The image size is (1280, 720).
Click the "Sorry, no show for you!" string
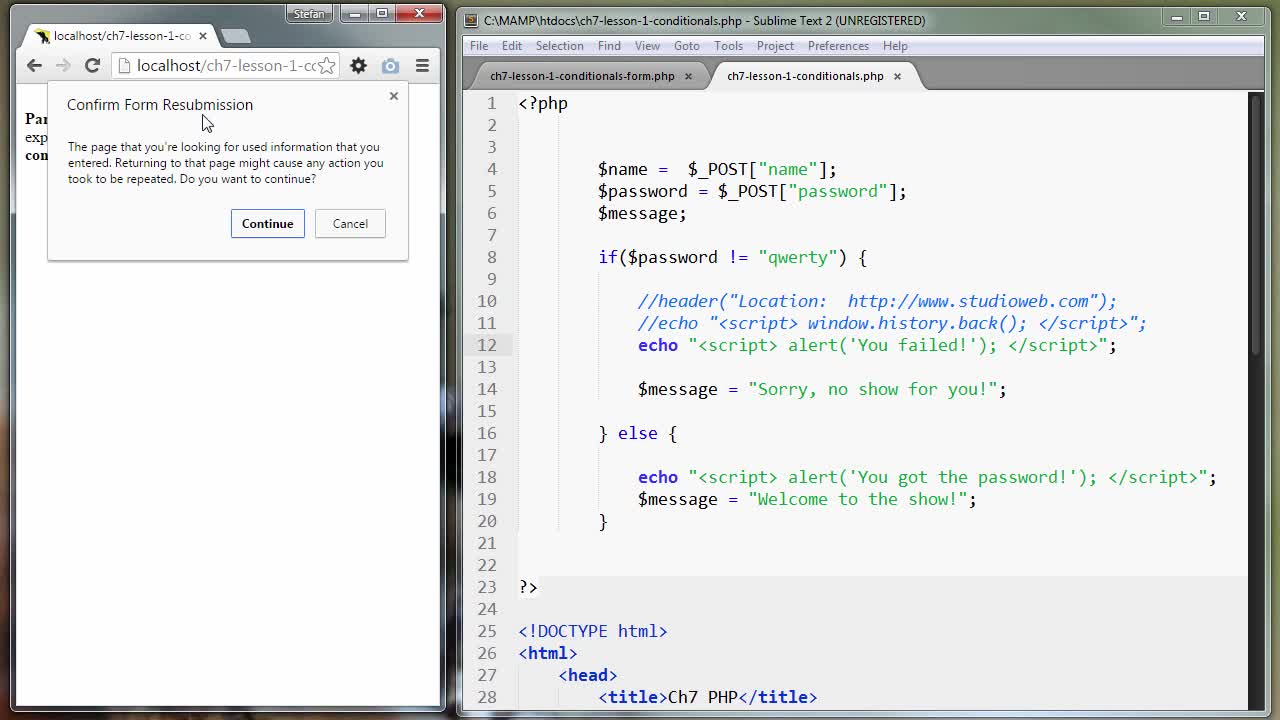pos(872,389)
